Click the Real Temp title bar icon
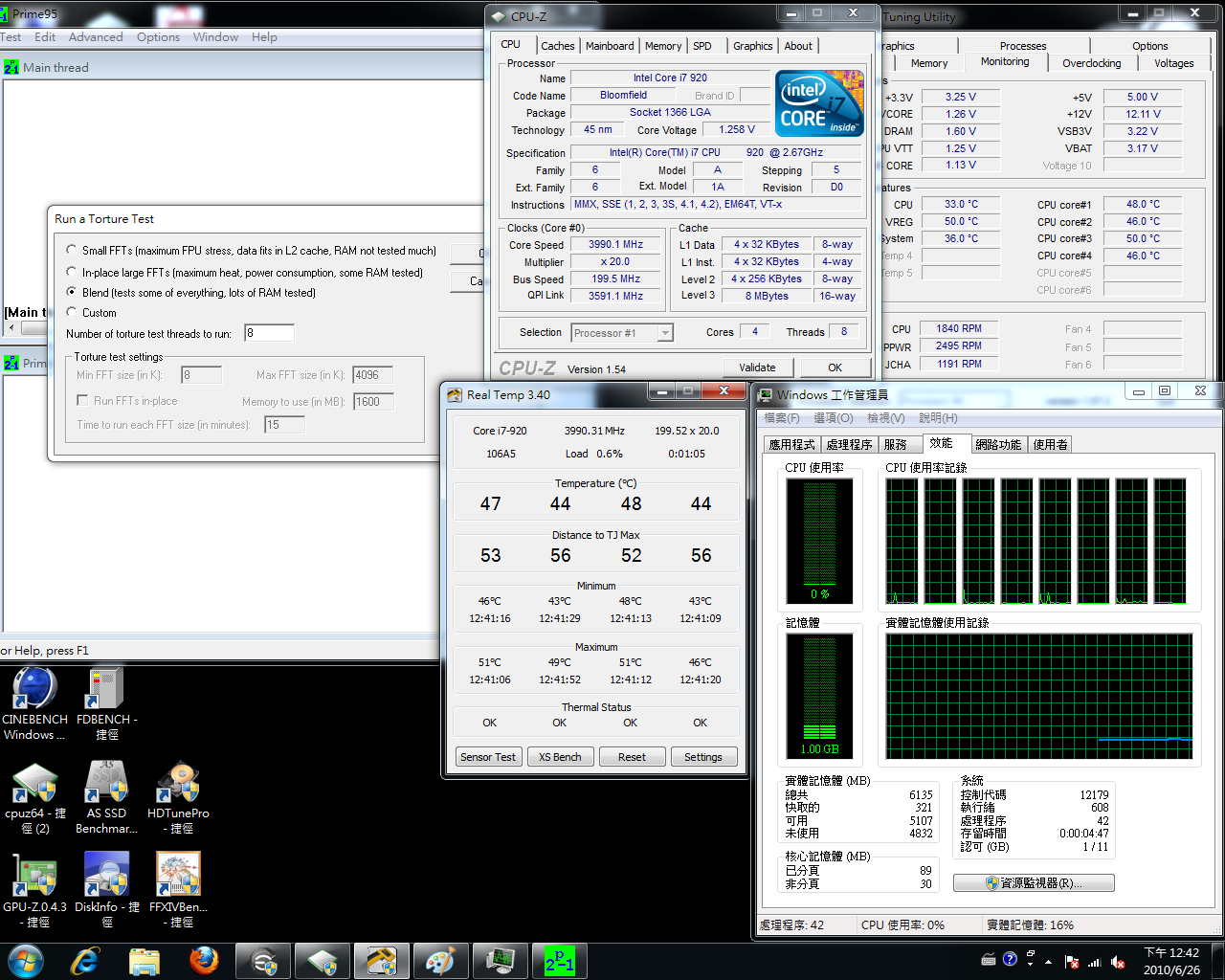Viewport: 1225px width, 980px height. (x=454, y=394)
